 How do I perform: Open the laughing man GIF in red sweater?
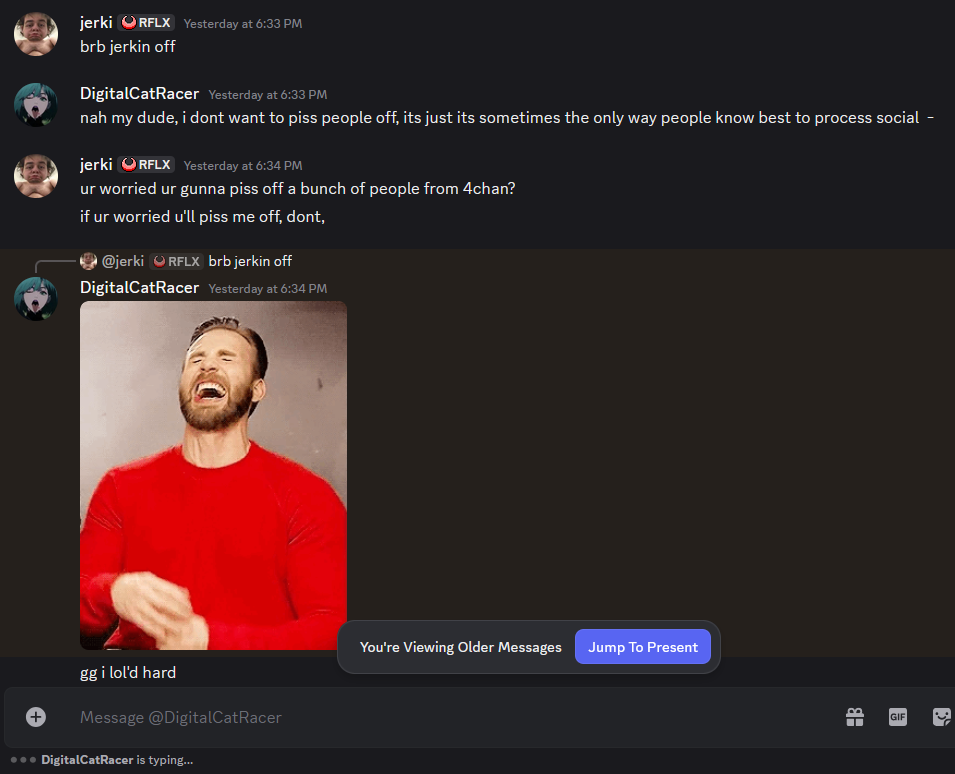pyautogui.click(x=213, y=476)
